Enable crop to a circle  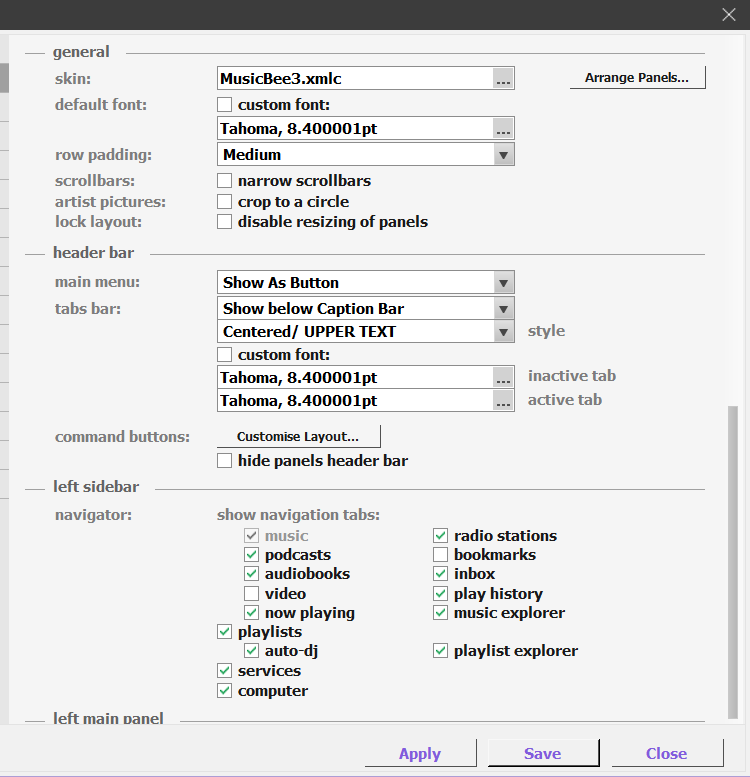(224, 202)
